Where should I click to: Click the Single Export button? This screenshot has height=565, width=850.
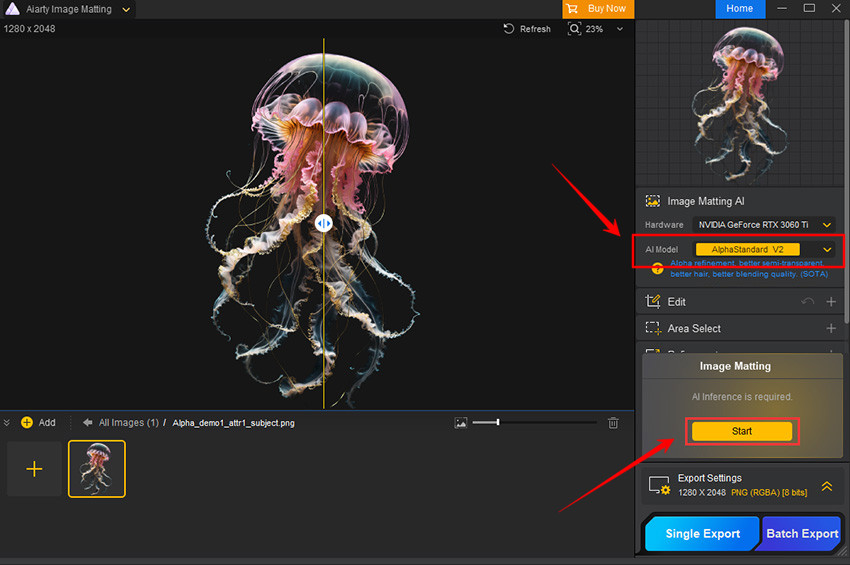tap(702, 533)
